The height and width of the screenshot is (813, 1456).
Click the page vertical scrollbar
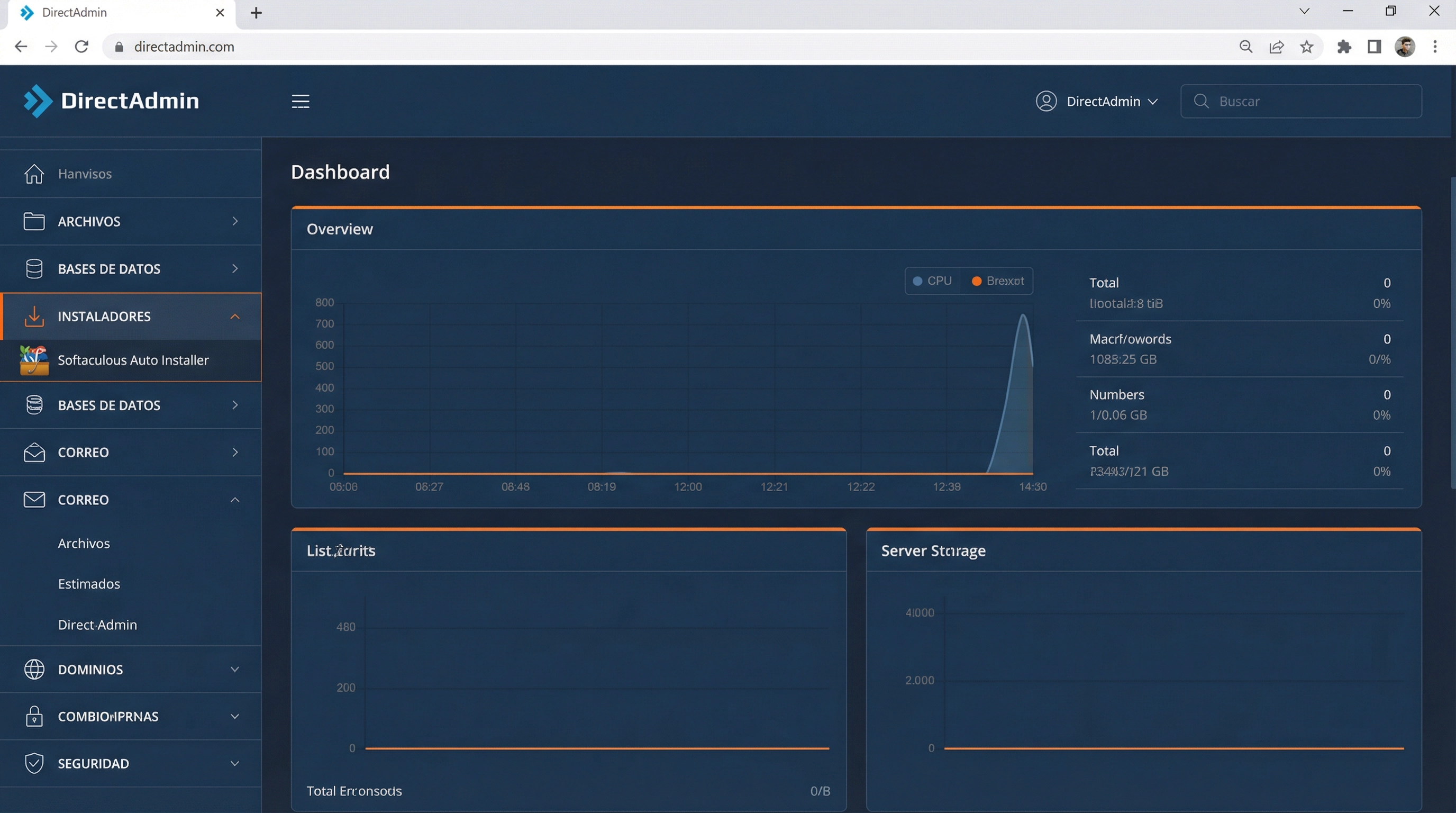coord(1452,333)
